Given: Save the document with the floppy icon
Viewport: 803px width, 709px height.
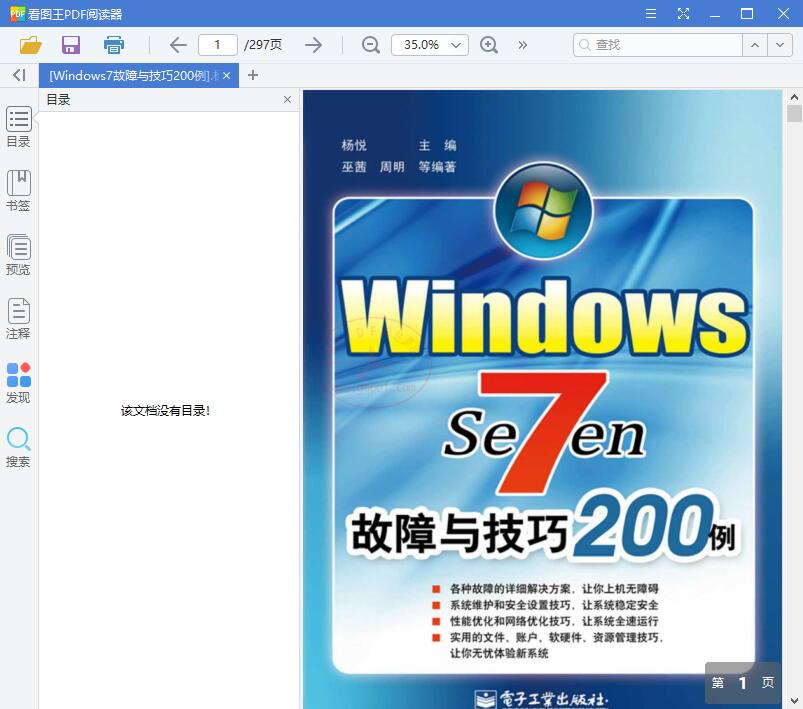Looking at the screenshot, I should (x=71, y=45).
